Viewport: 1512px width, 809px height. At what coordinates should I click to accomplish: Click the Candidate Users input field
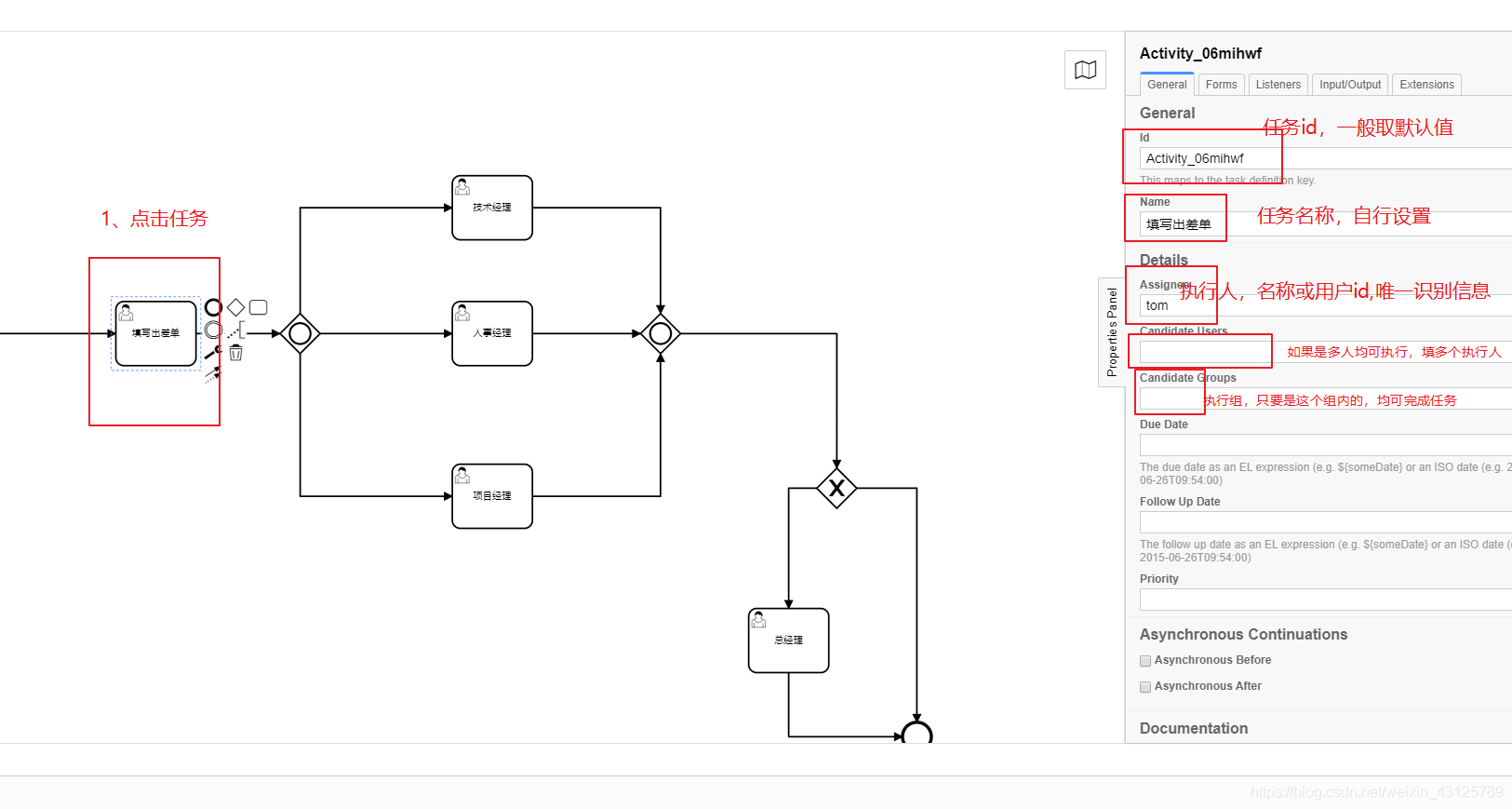1326,352
